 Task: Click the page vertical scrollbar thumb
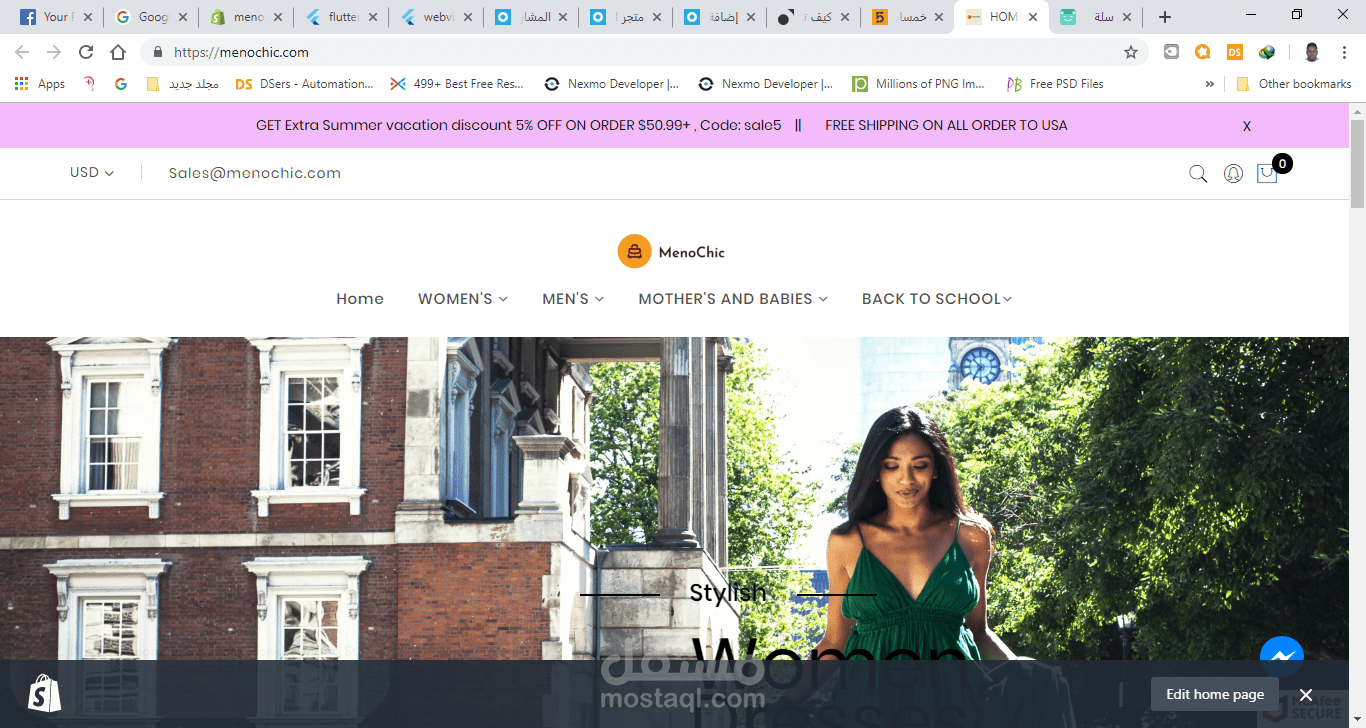[1357, 163]
